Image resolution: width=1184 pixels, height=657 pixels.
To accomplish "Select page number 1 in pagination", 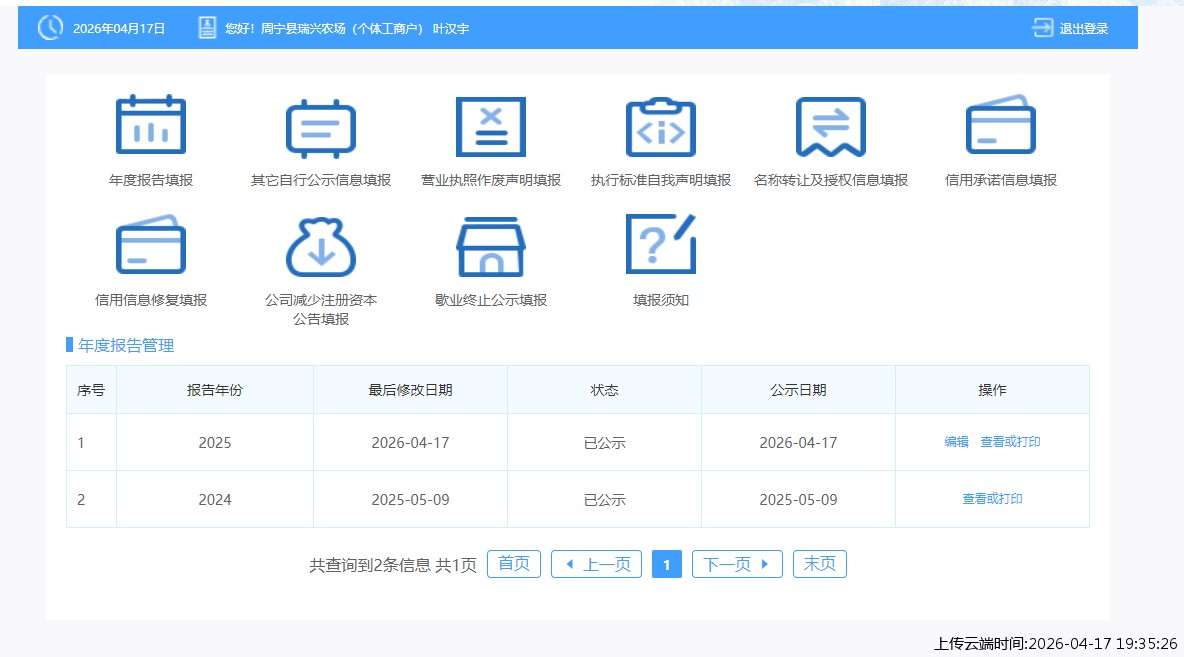I will click(x=666, y=563).
